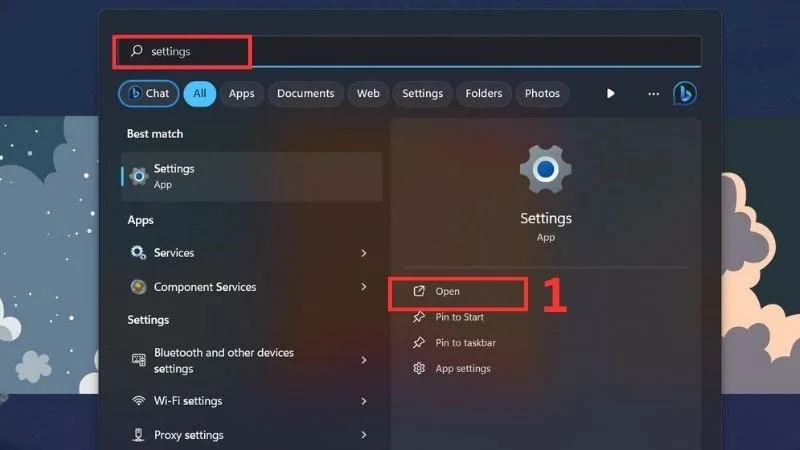Screen dimensions: 800x450
Task: Click Pin to Start
Action: 459,317
